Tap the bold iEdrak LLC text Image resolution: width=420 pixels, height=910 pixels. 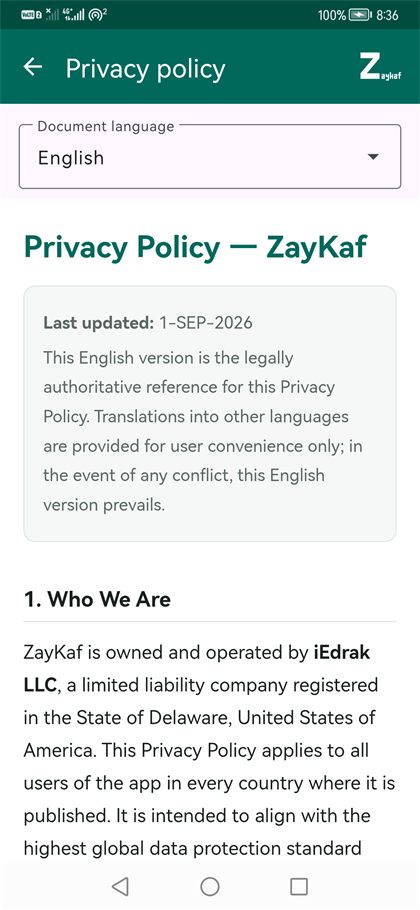coord(197,669)
